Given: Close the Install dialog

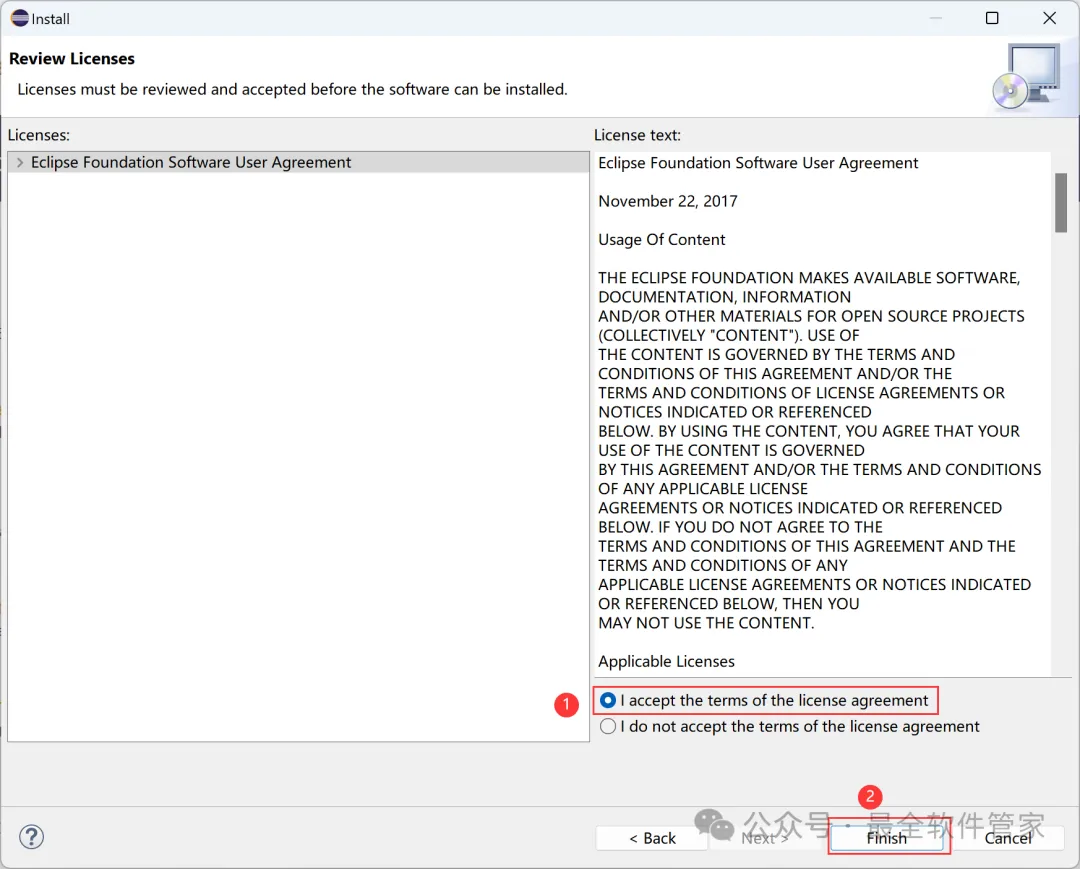Looking at the screenshot, I should point(1049,18).
